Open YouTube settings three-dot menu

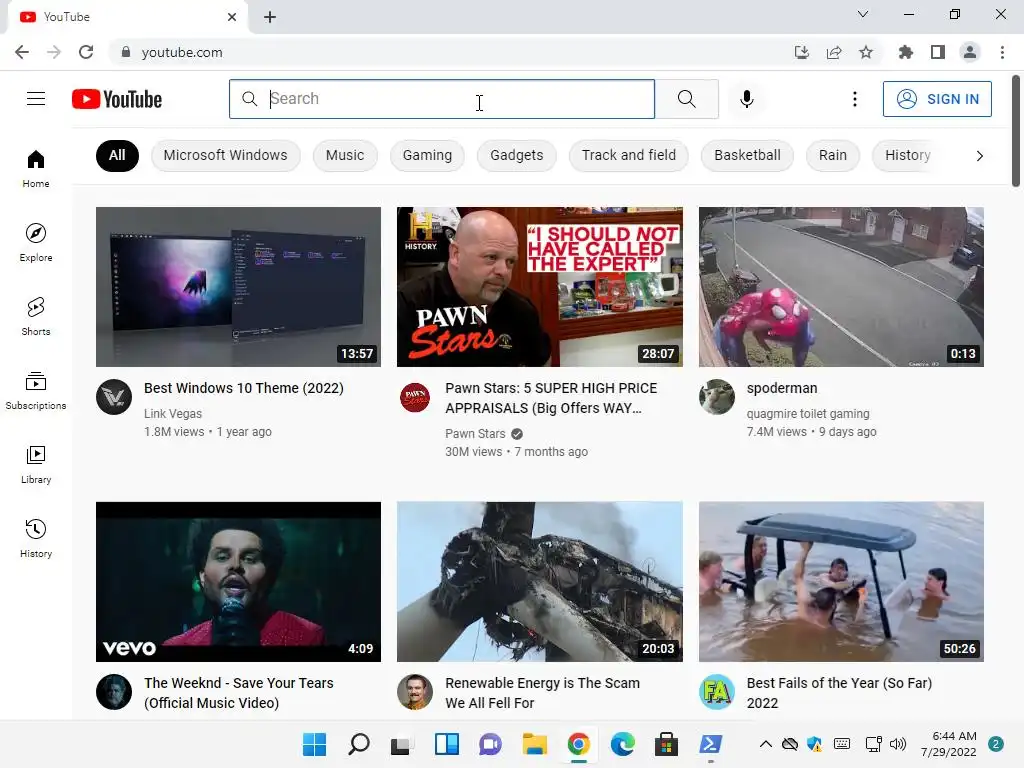click(854, 99)
